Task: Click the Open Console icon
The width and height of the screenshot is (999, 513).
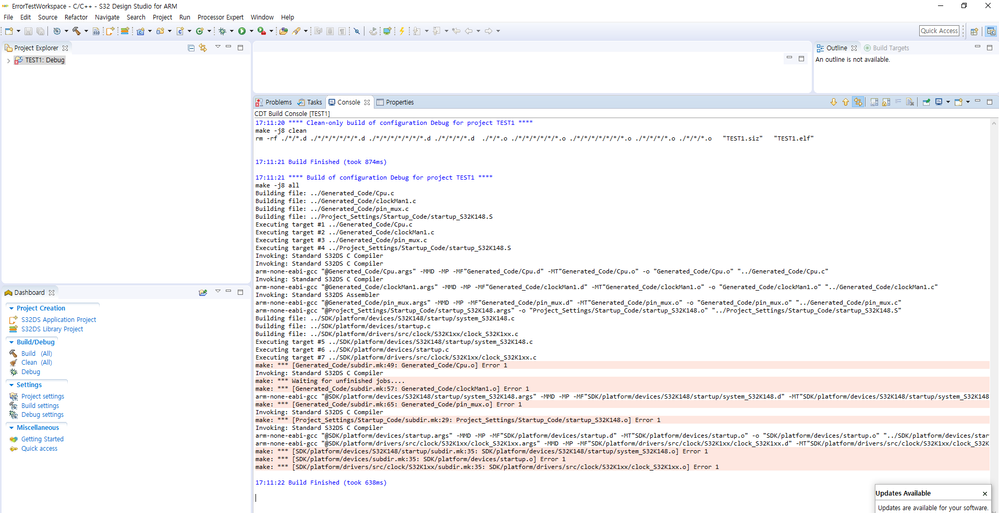Action: click(x=958, y=101)
